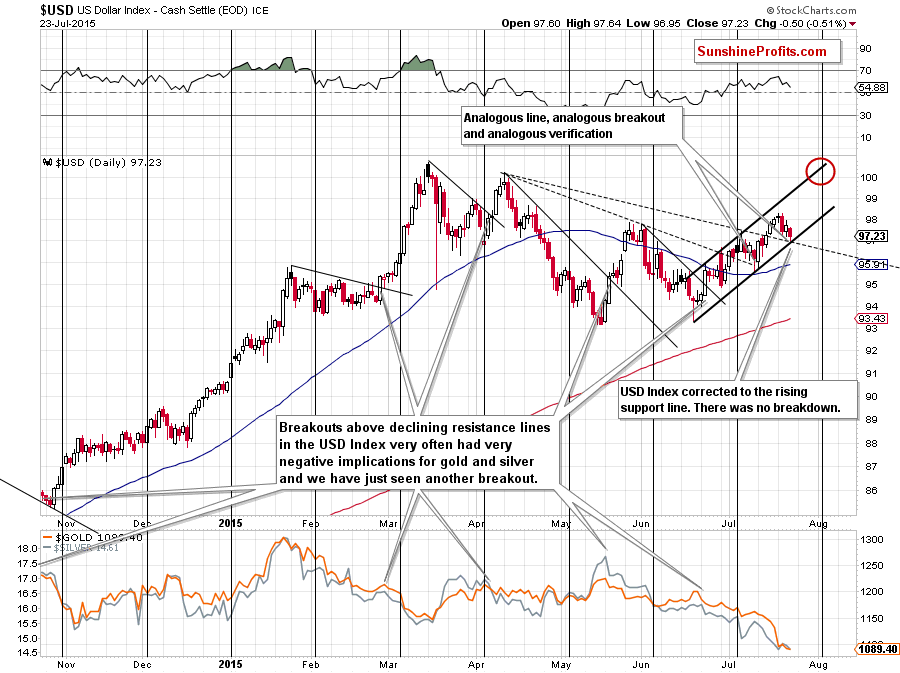Click the $SILVER 14.61 legend entry

click(81, 547)
